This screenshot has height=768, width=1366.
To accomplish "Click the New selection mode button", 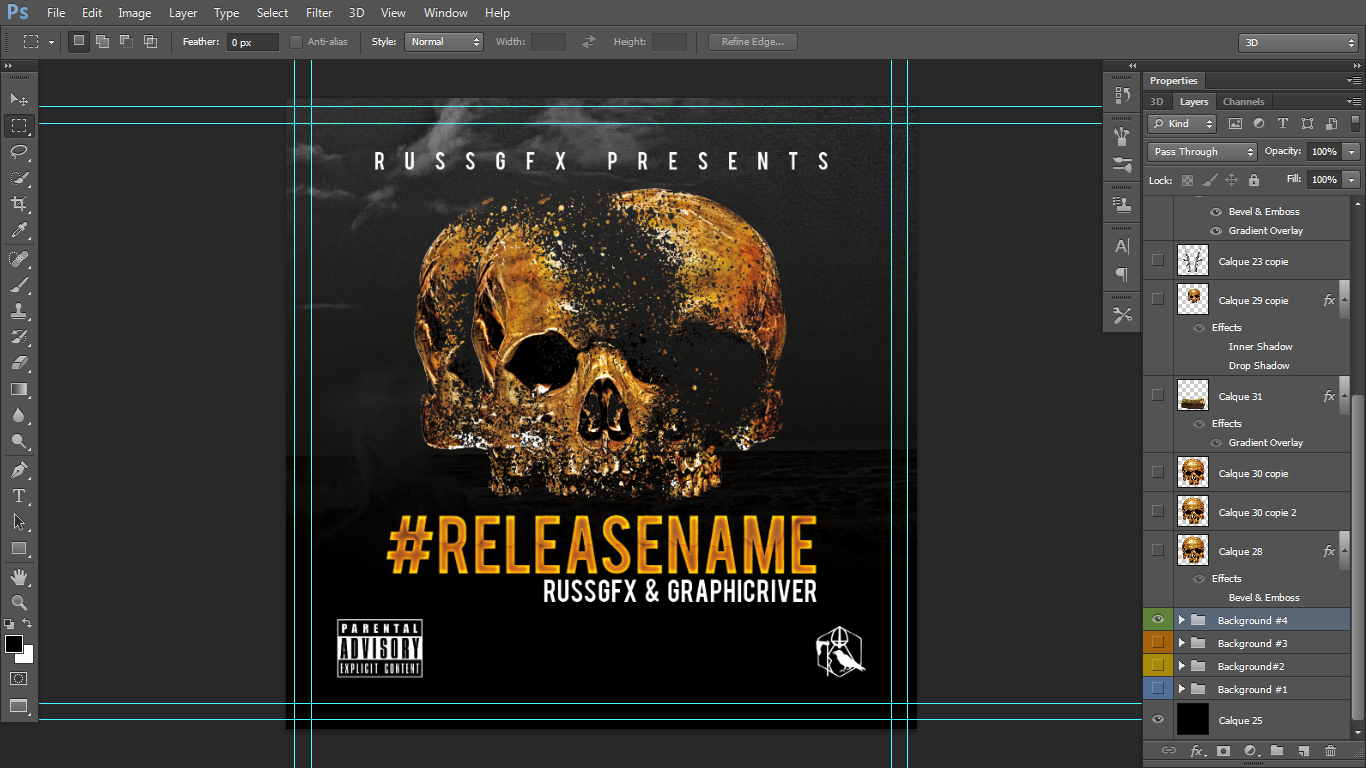I will (78, 41).
